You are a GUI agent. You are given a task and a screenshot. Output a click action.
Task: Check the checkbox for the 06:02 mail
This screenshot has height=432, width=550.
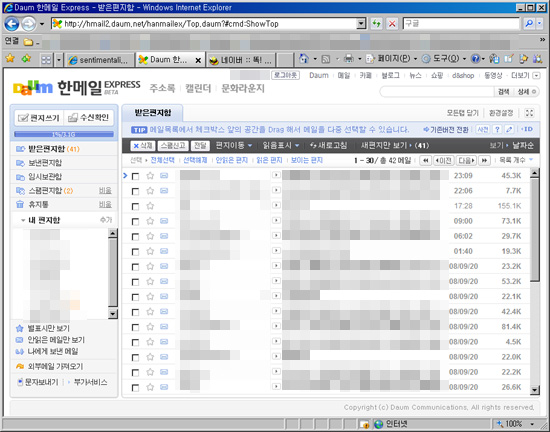pyautogui.click(x=135, y=237)
